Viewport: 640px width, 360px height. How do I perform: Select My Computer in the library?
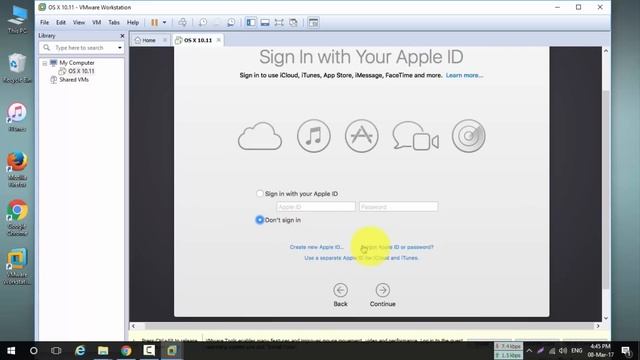pyautogui.click(x=77, y=63)
